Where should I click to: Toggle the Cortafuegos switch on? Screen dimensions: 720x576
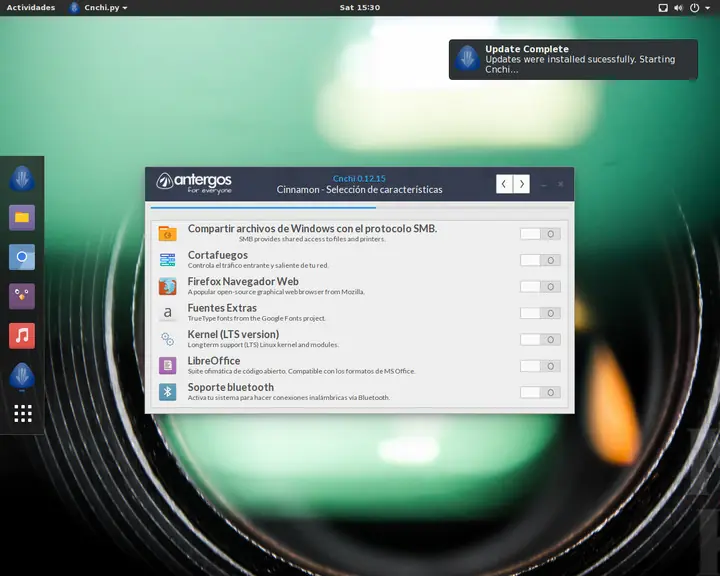[x=540, y=260]
